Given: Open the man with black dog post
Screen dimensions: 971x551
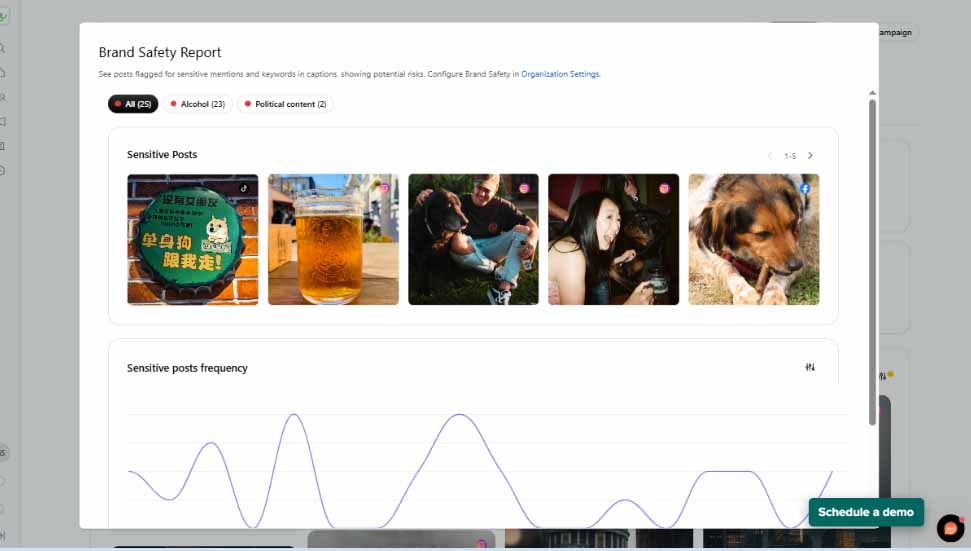Looking at the screenshot, I should pyautogui.click(x=473, y=239).
